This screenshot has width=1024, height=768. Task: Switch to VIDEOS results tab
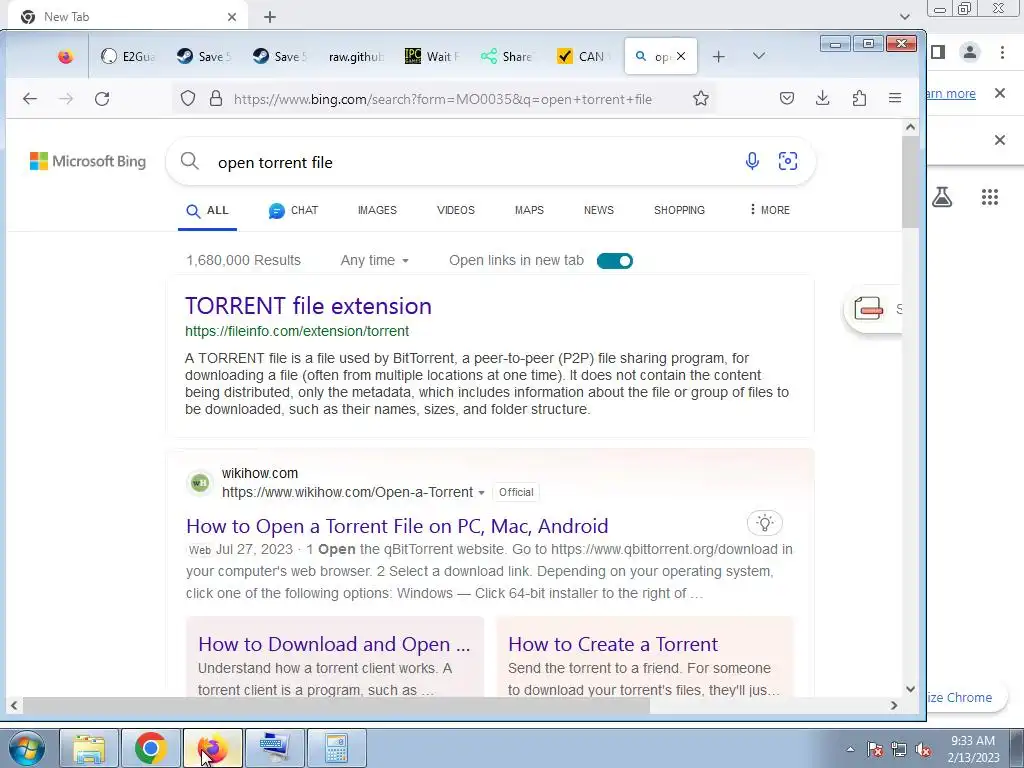(455, 210)
